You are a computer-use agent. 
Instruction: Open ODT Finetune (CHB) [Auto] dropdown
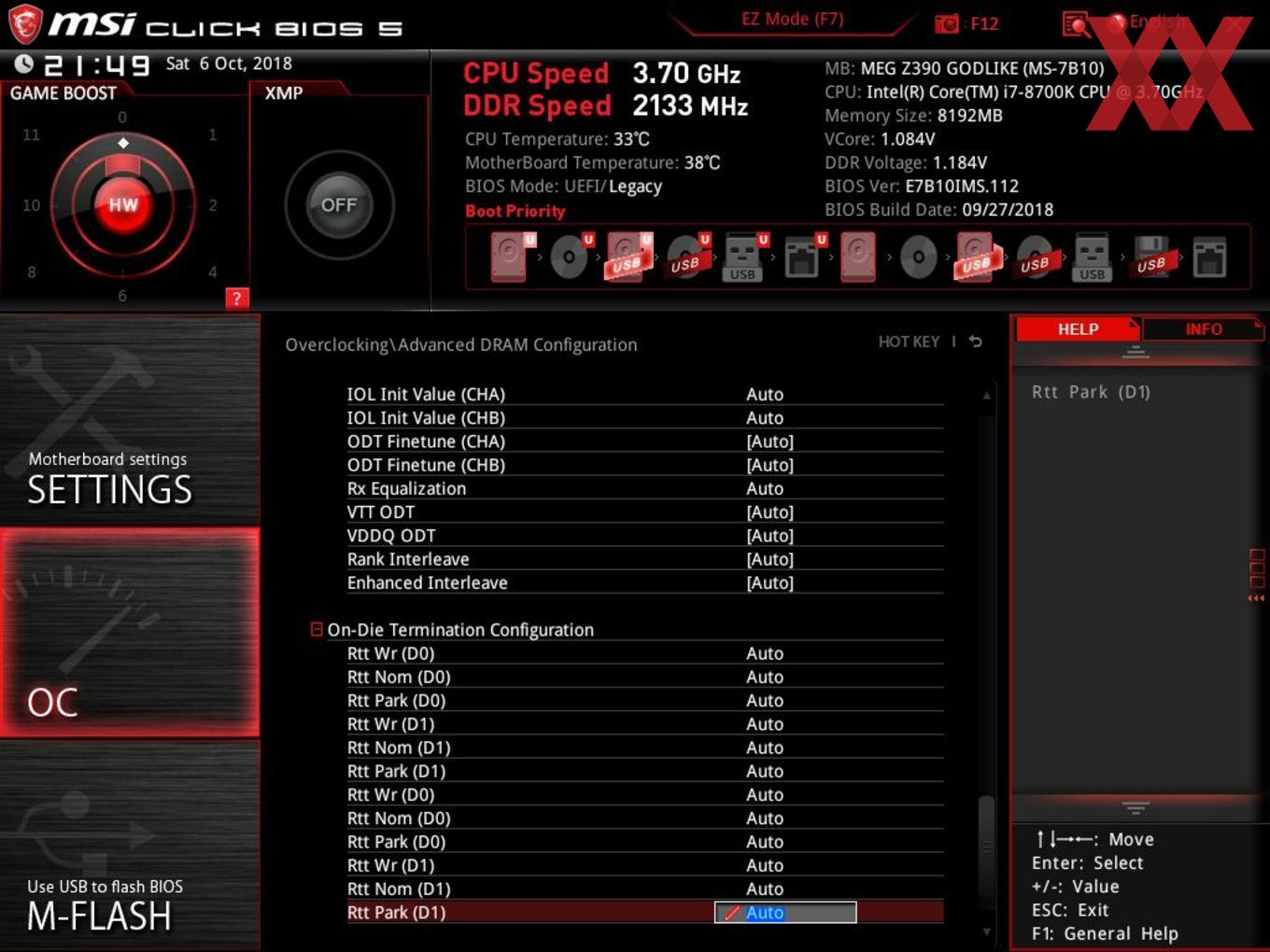click(769, 465)
